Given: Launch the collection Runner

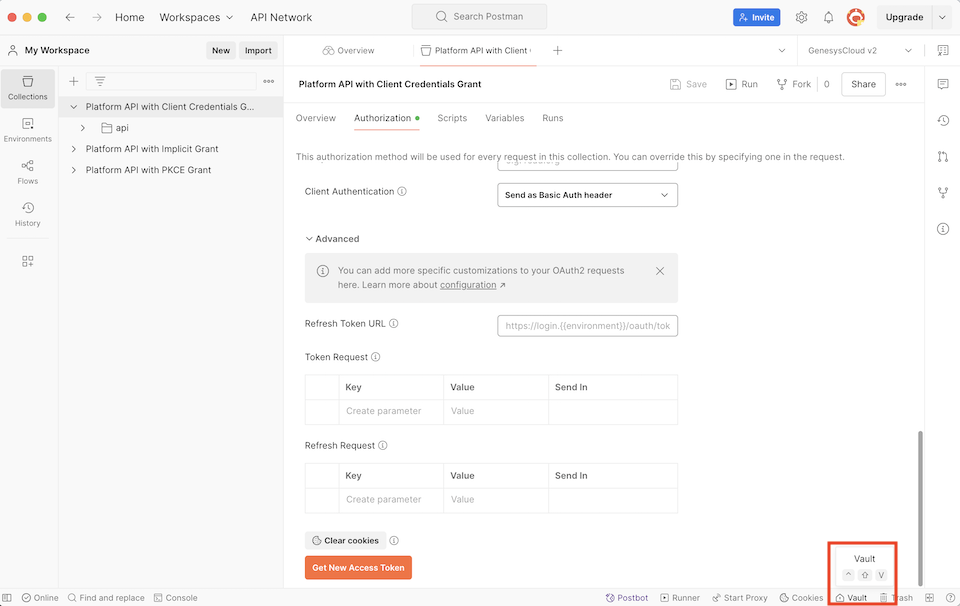Looking at the screenshot, I should (680, 597).
